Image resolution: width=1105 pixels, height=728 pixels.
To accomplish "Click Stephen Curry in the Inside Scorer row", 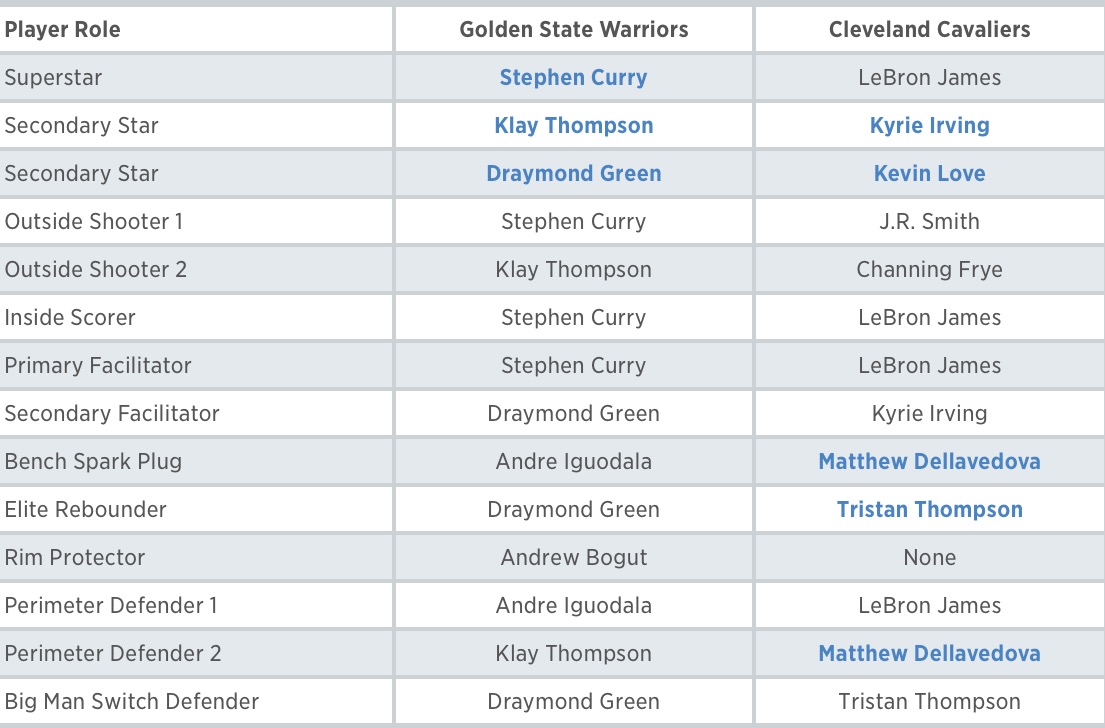I will (x=573, y=318).
